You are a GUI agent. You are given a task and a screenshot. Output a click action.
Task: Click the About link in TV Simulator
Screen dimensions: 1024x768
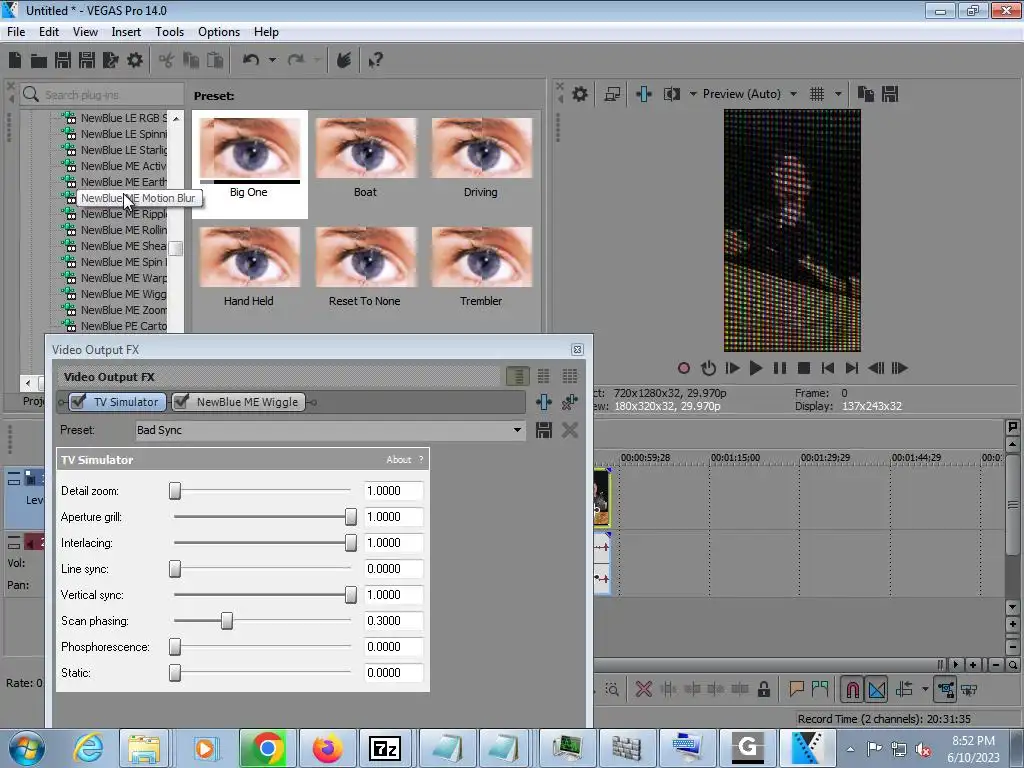(398, 460)
